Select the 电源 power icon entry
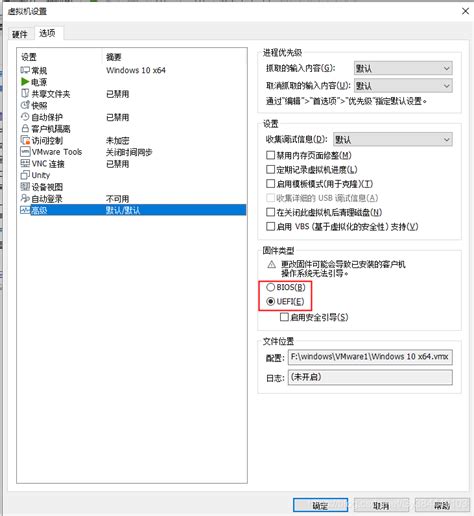This screenshot has width=474, height=516. point(25,81)
